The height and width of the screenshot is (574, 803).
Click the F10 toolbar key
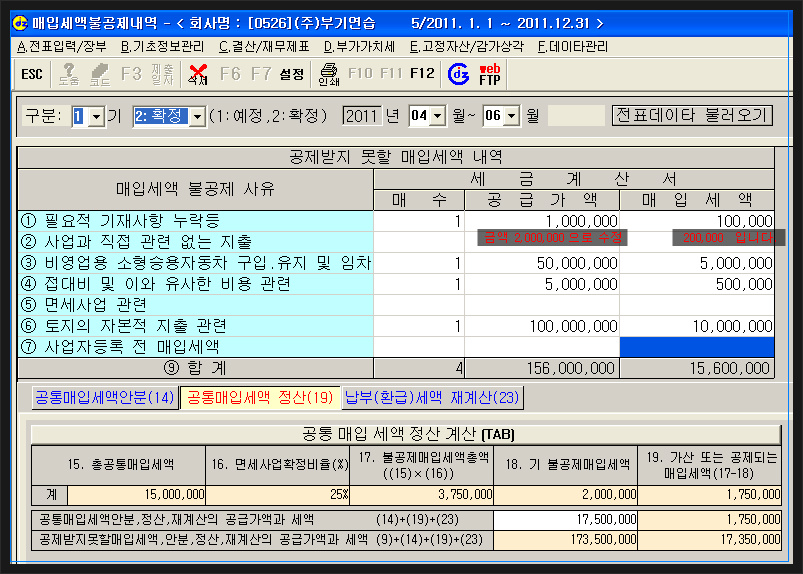[361, 74]
